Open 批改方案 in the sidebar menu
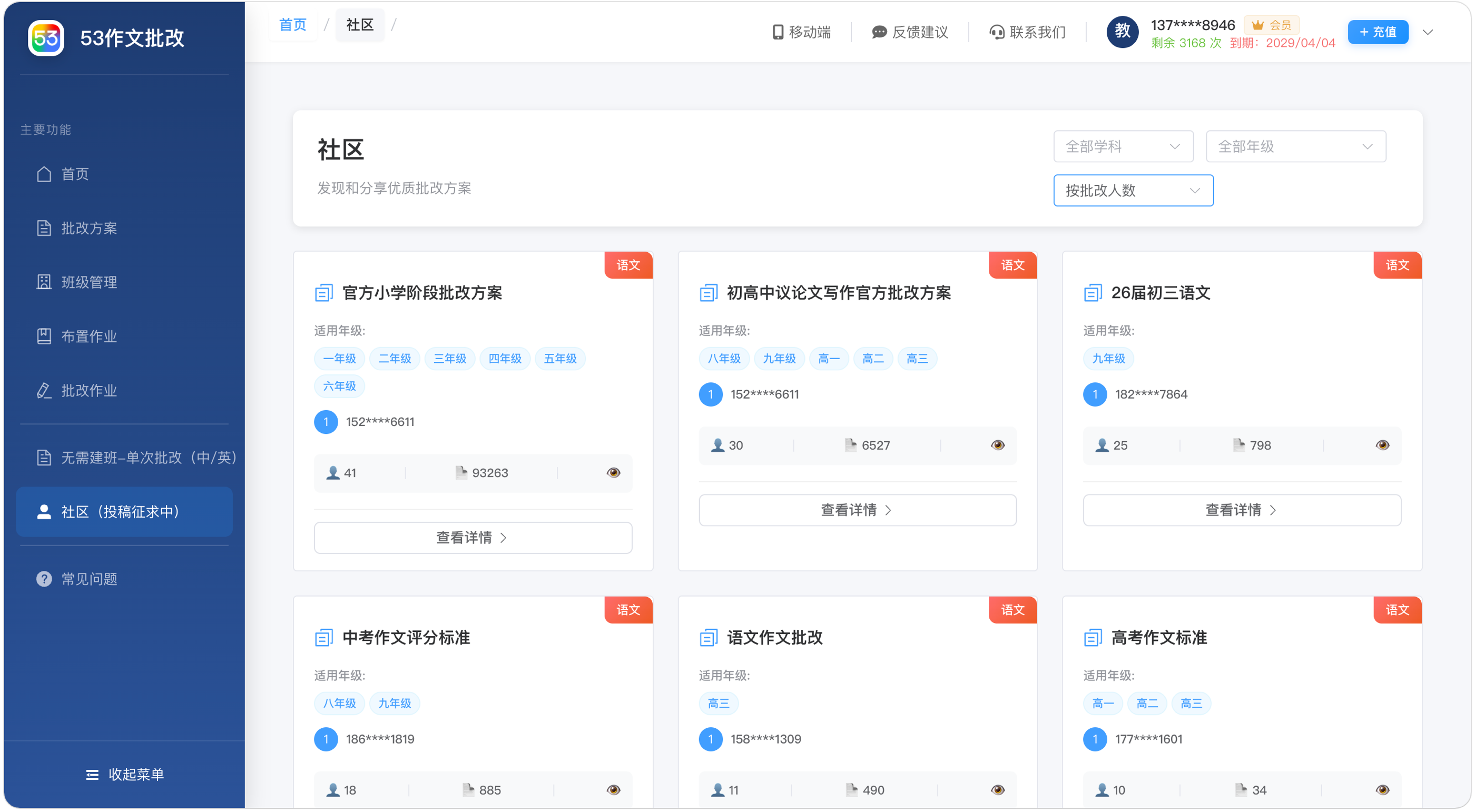The image size is (1475, 812). point(124,229)
